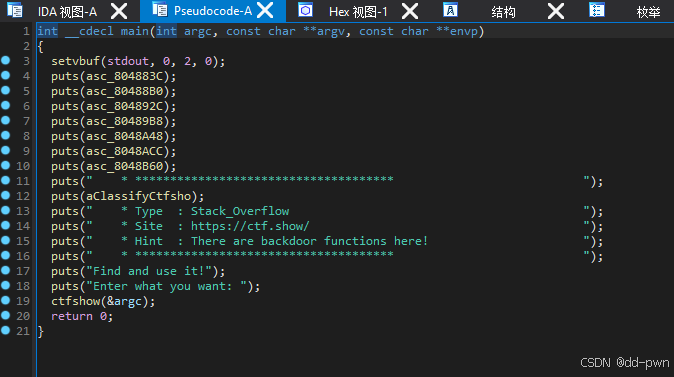The height and width of the screenshot is (377, 674).
Task: Close the IDA 视图-A tab
Action: click(x=119, y=11)
